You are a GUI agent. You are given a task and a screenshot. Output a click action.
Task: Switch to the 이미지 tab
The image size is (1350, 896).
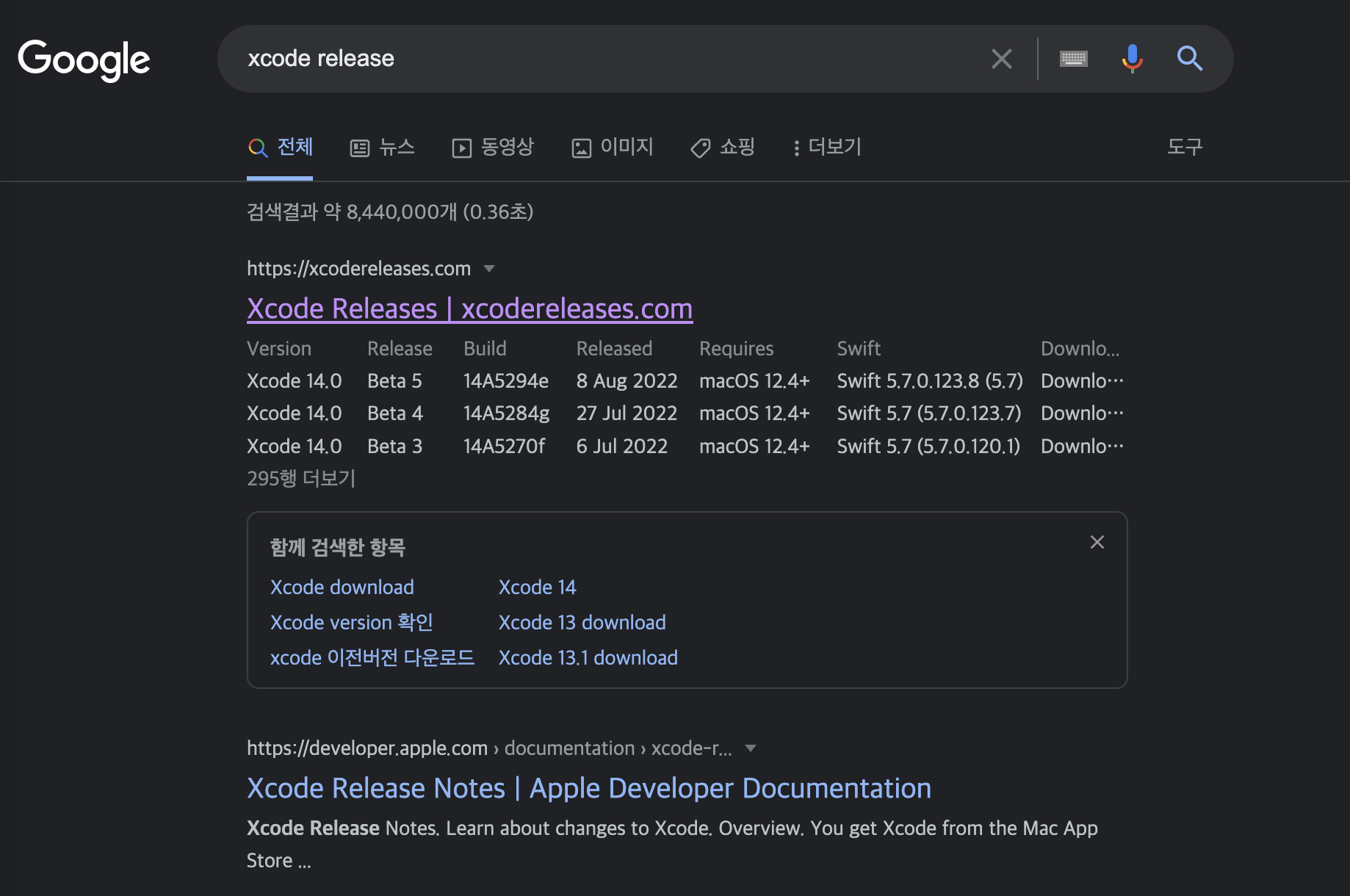coord(613,148)
